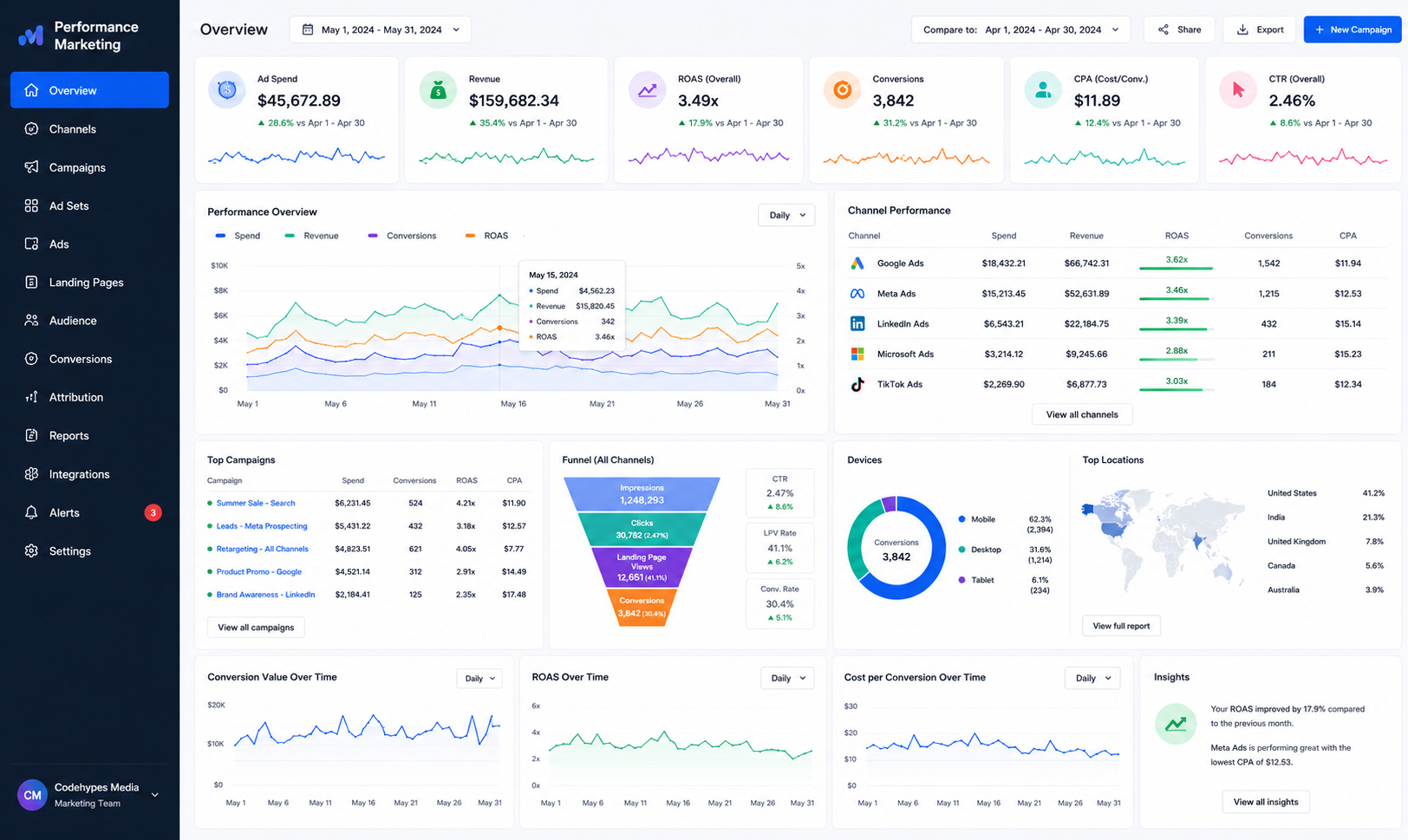The width and height of the screenshot is (1408, 840).
Task: Toggle the Revenue series in chart legend
Action: [311, 236]
